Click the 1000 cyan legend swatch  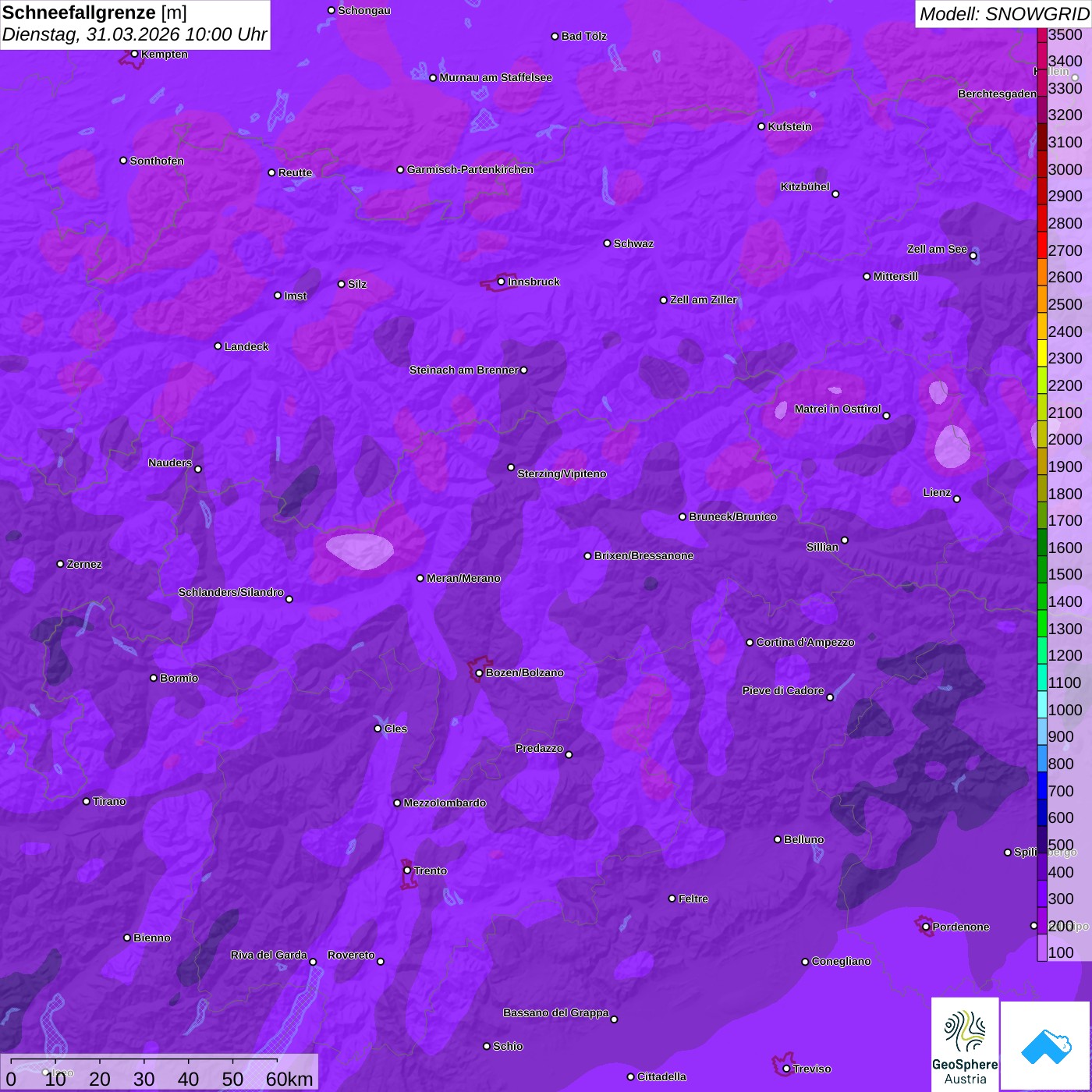coord(1042,704)
